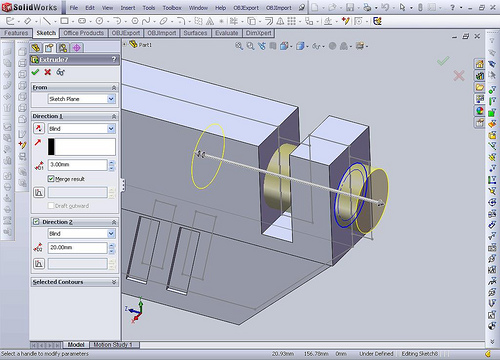500x360 pixels.
Task: Toggle the Merge result checkbox
Action: point(51,179)
